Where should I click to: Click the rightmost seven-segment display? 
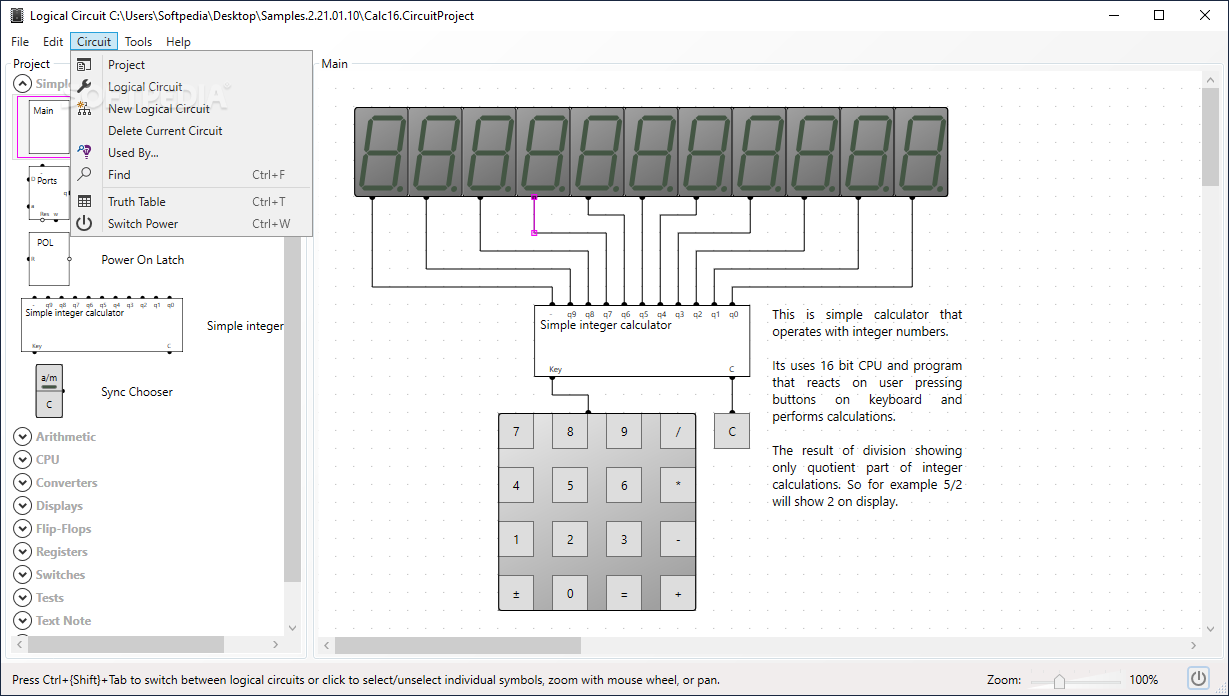pyautogui.click(x=921, y=152)
